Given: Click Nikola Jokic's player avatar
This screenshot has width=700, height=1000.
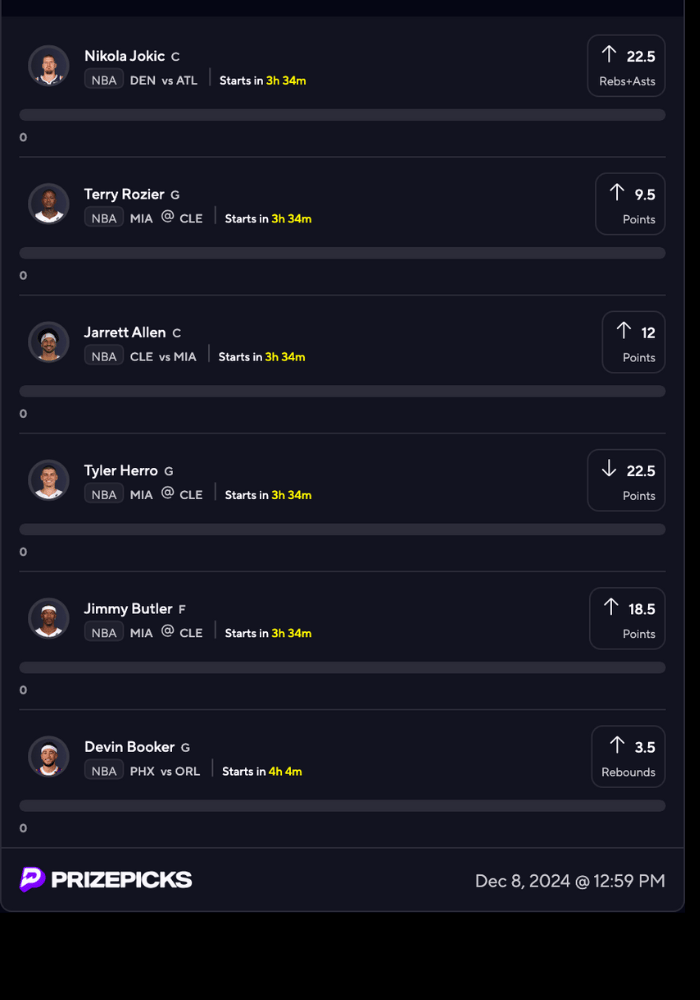Looking at the screenshot, I should (x=49, y=66).
